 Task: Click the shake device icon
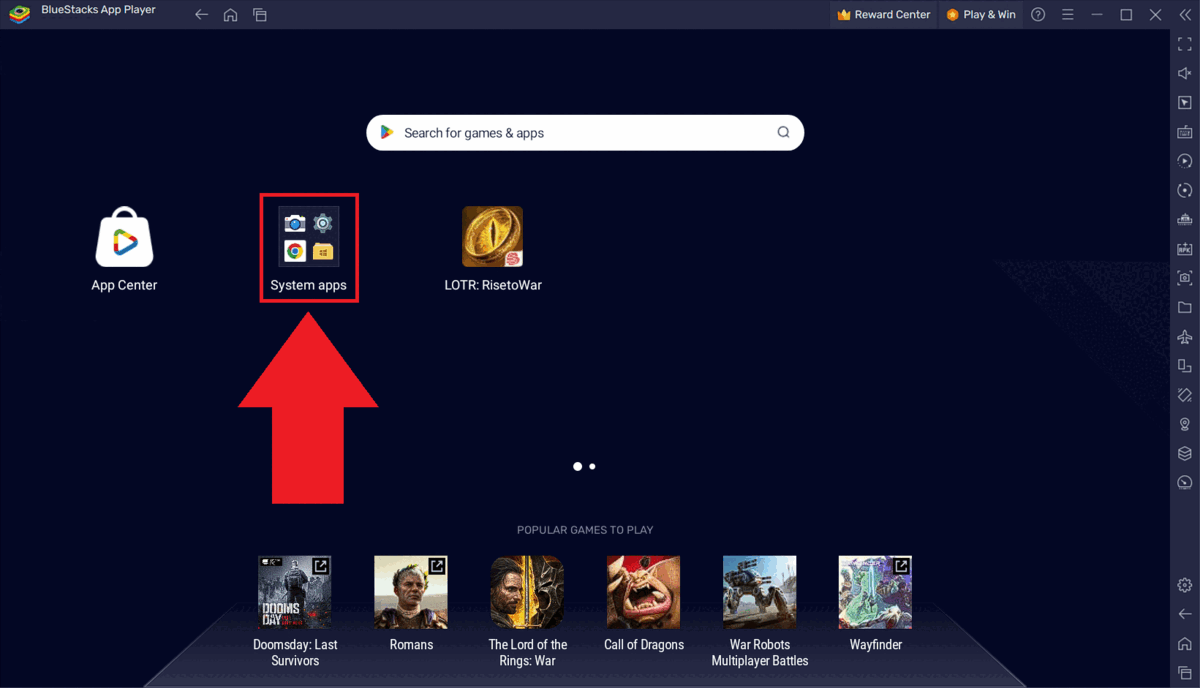pos(1185,395)
